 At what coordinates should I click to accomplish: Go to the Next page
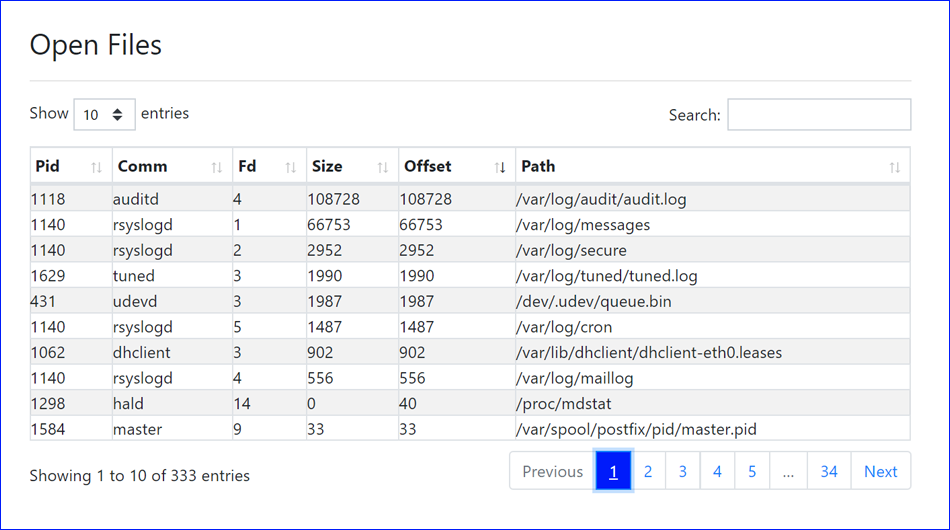pos(880,471)
